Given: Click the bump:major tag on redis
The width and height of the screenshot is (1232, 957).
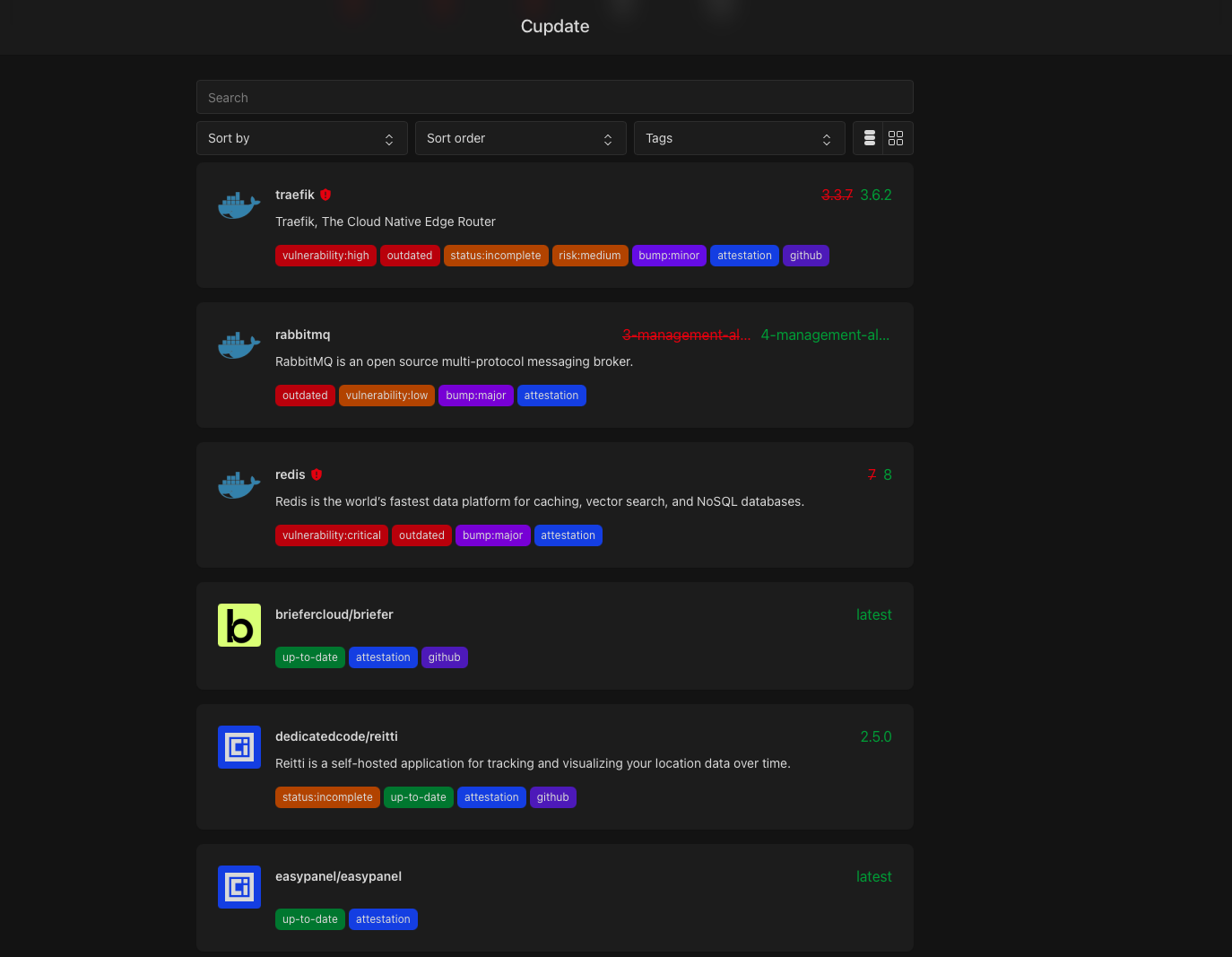Looking at the screenshot, I should click(x=493, y=535).
